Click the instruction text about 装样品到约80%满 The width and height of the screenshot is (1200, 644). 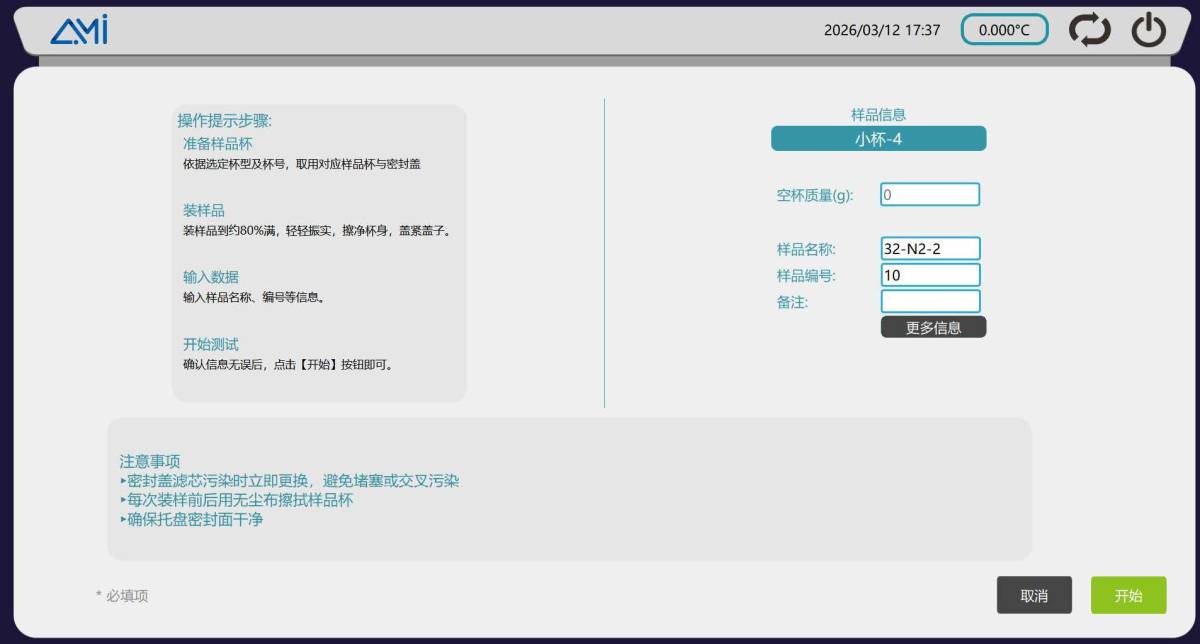coord(319,231)
